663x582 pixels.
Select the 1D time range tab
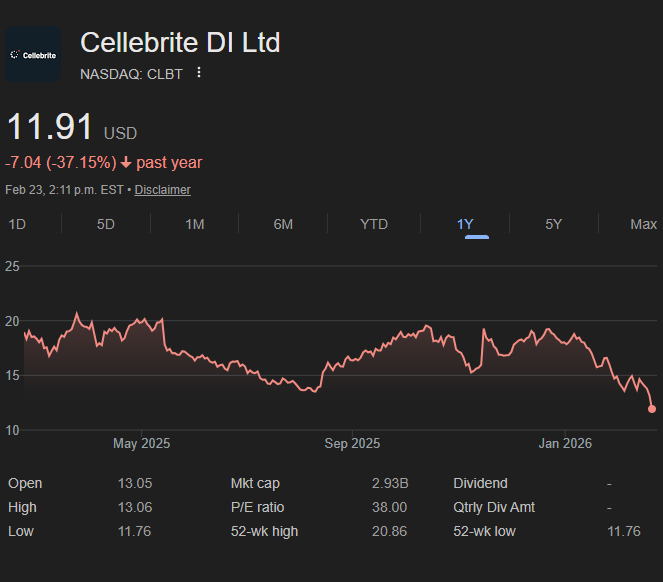17,224
